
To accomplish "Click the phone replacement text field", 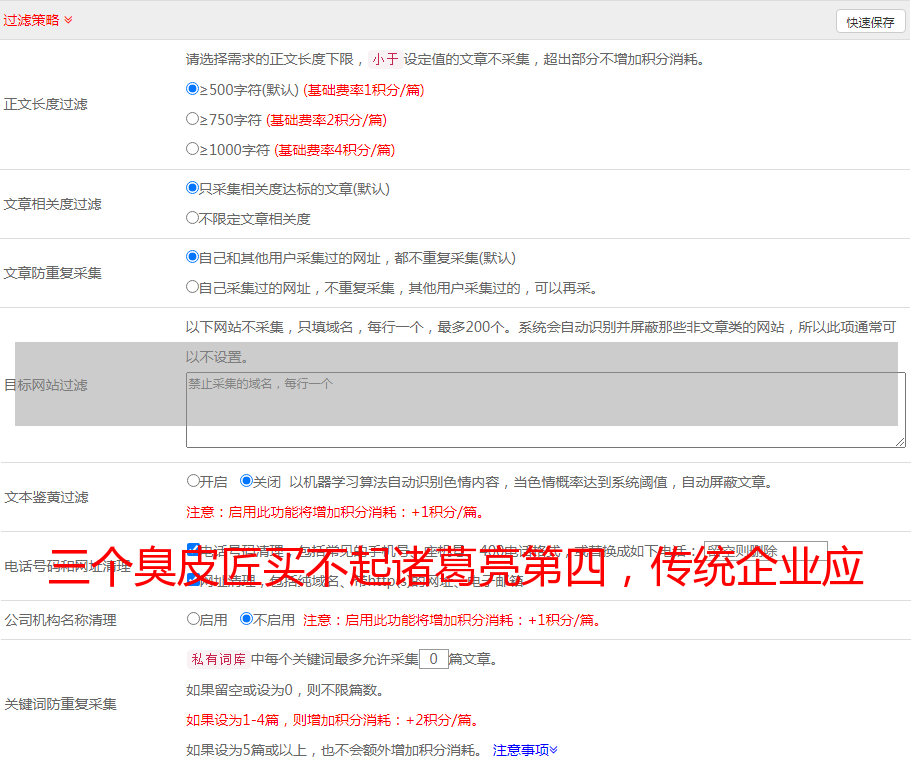I will point(765,551).
